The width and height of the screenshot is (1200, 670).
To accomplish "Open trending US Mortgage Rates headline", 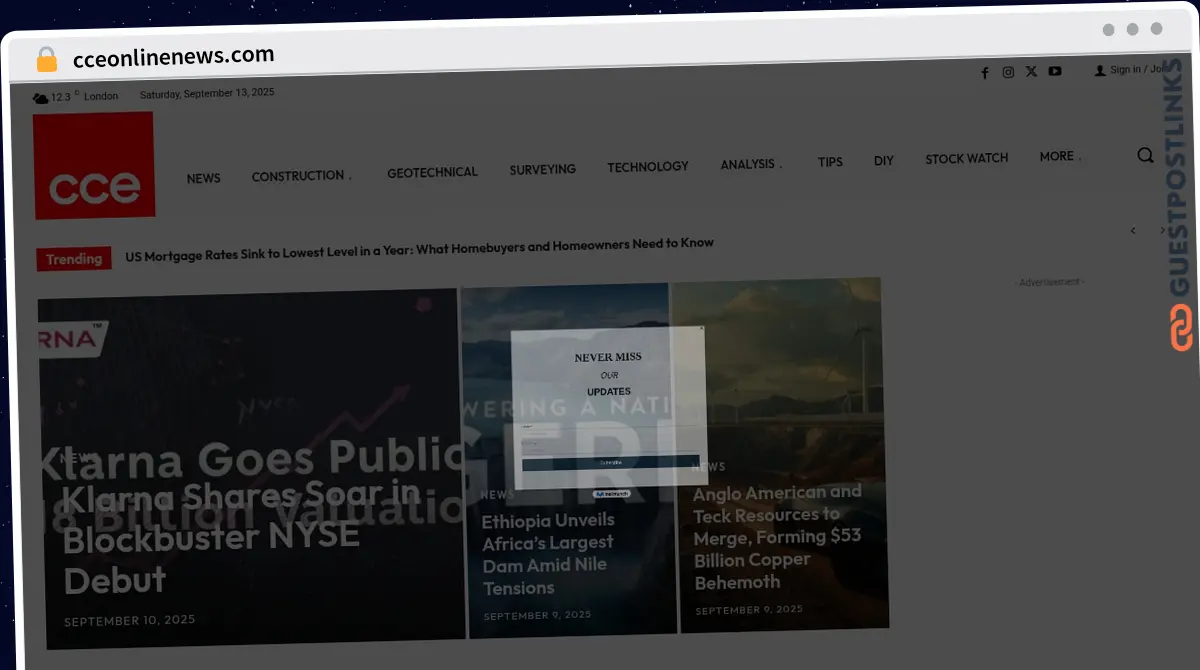I will [419, 245].
